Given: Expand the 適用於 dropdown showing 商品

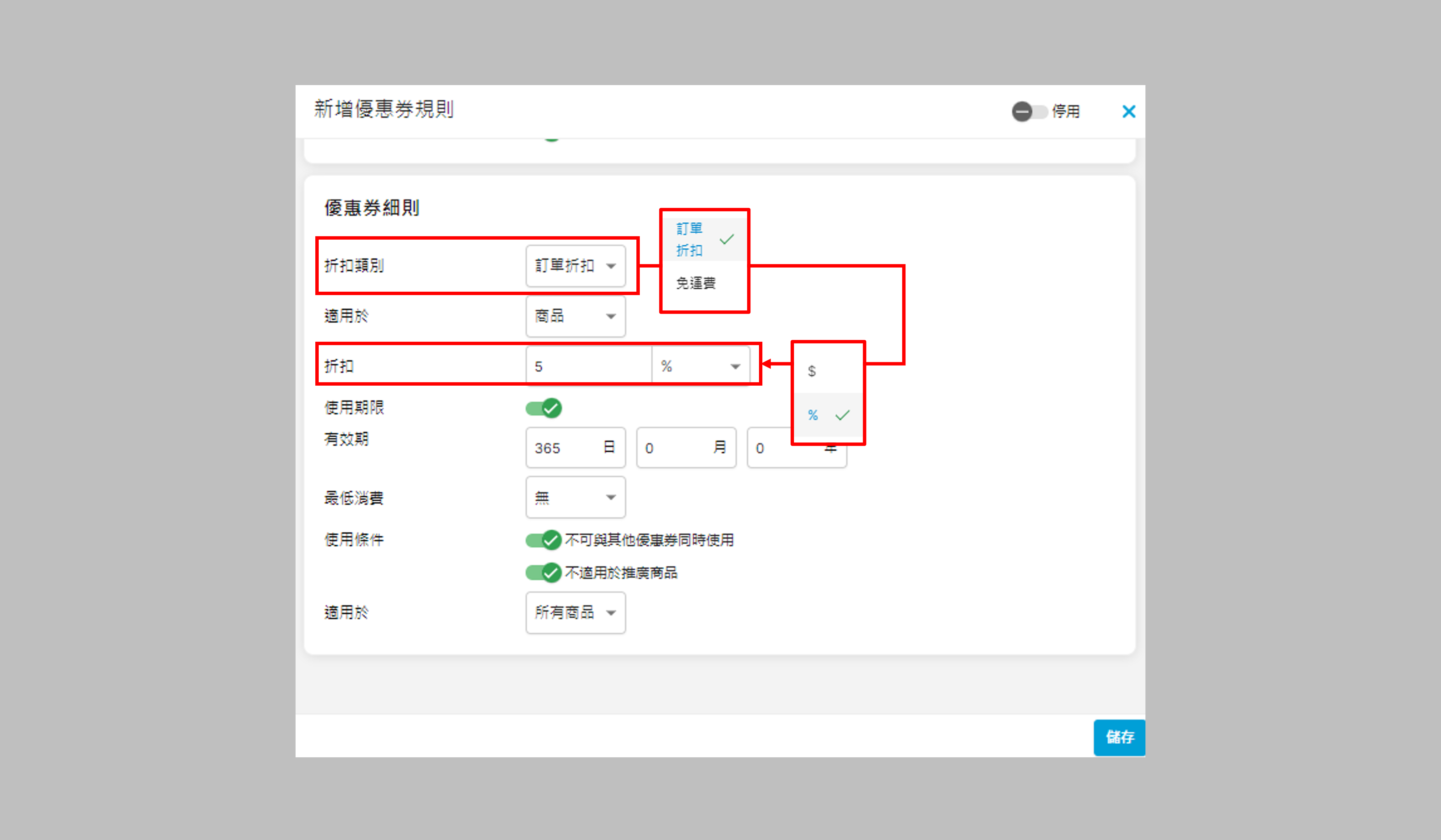Looking at the screenshot, I should coord(575,316).
